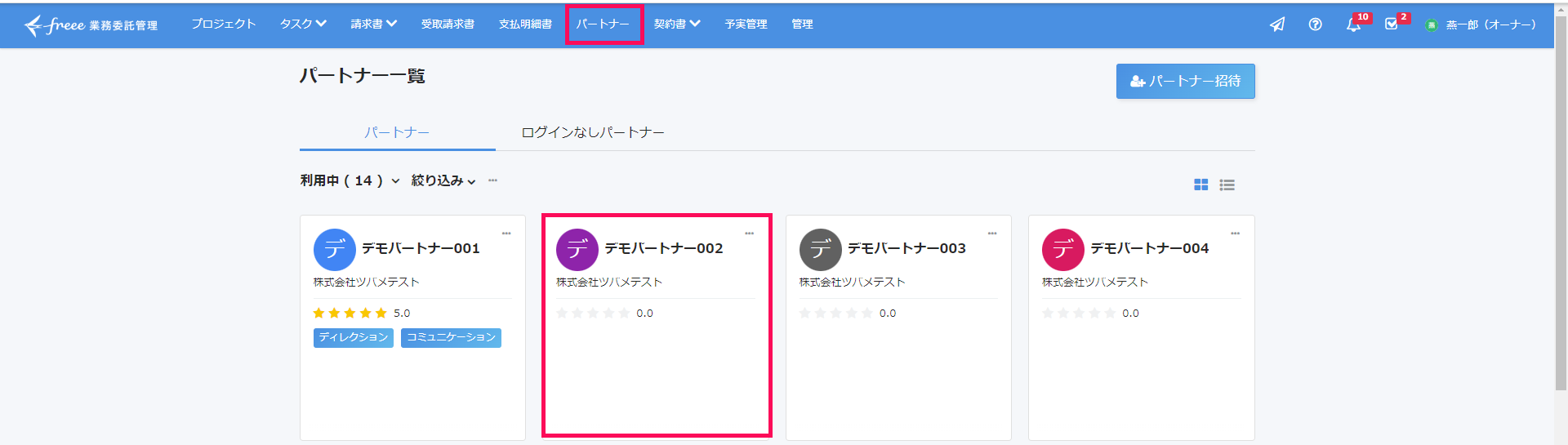Open the help question mark icon
The height and width of the screenshot is (445, 1568).
point(1315,24)
